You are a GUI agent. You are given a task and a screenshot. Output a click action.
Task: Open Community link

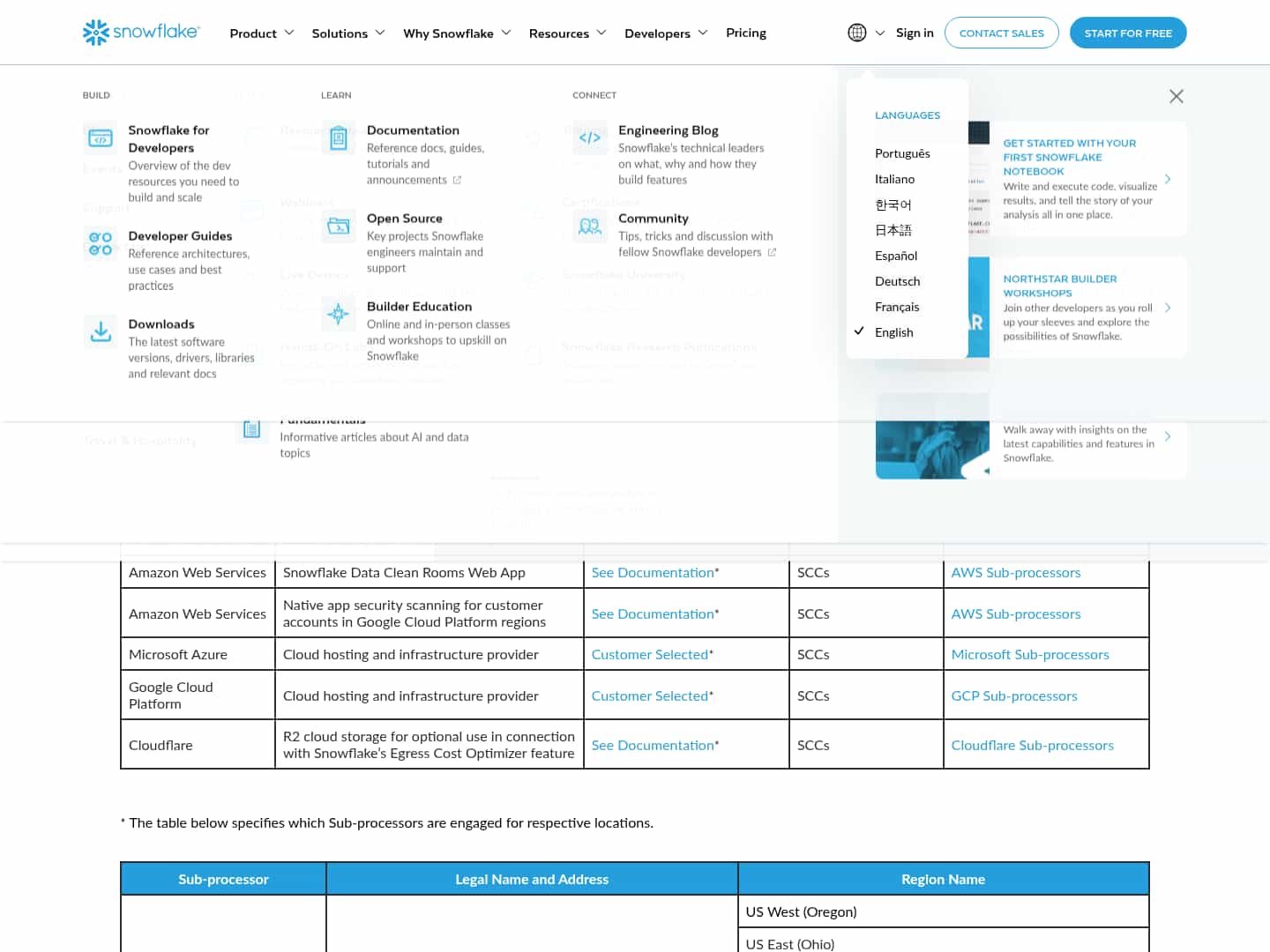(654, 219)
